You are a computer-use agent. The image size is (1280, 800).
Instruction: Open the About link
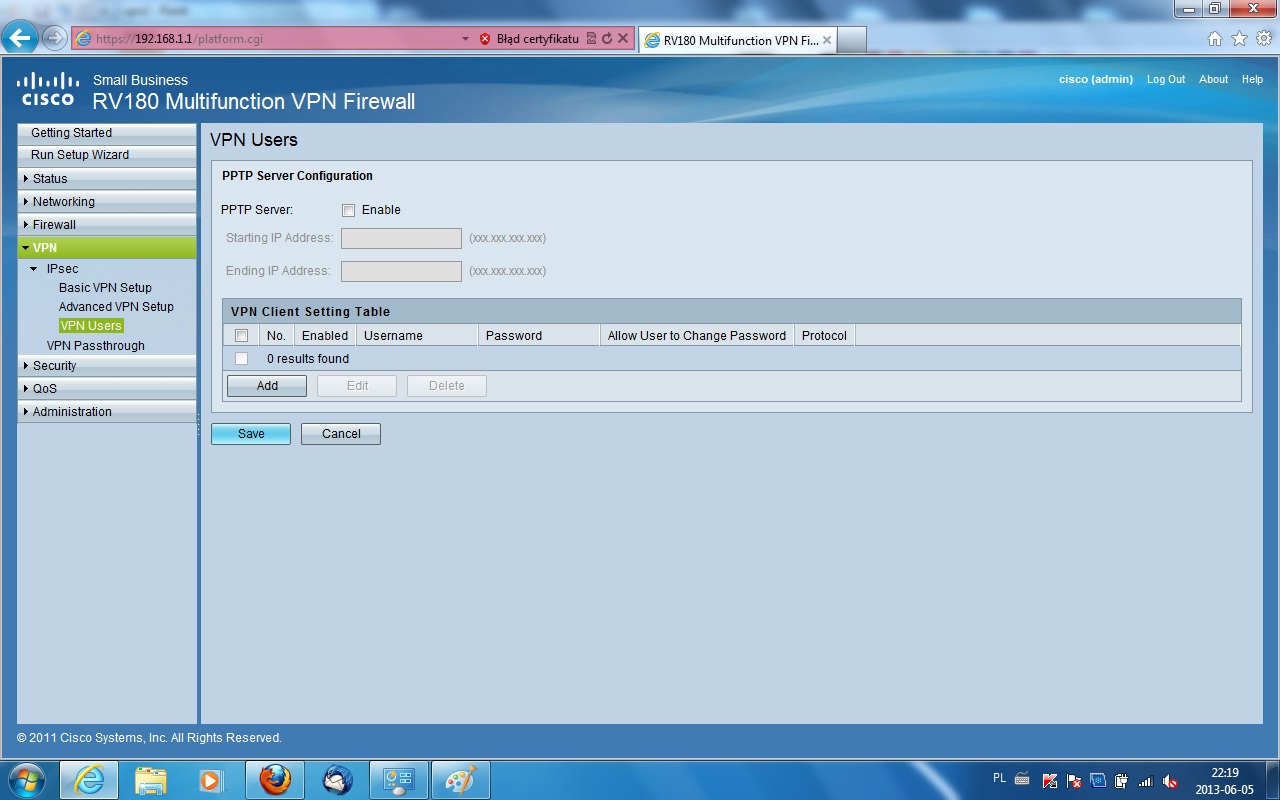1214,79
